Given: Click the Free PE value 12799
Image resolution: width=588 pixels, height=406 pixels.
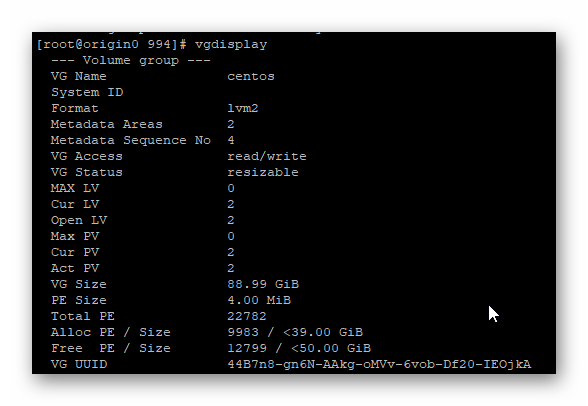Looking at the screenshot, I should (247, 348).
